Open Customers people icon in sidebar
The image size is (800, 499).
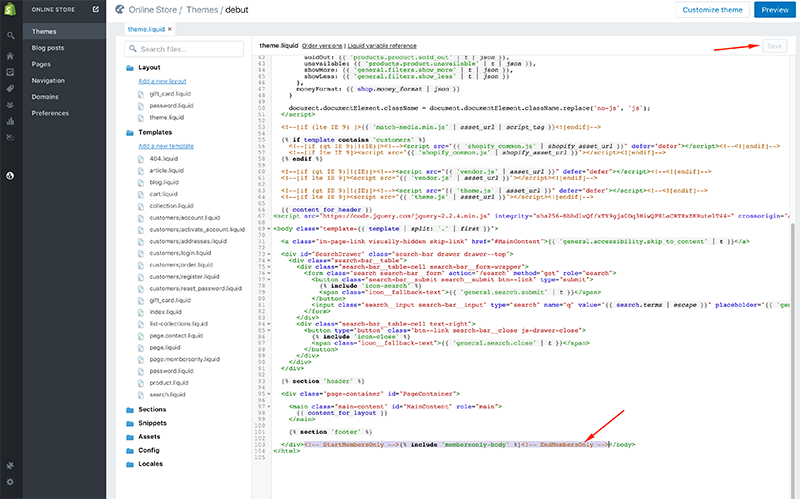[10, 105]
